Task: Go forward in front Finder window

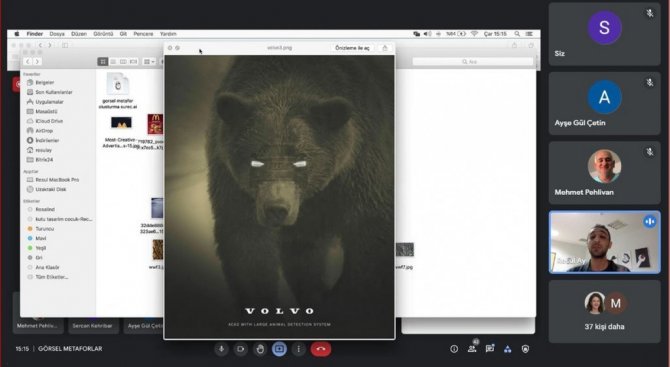Action: coord(37,62)
